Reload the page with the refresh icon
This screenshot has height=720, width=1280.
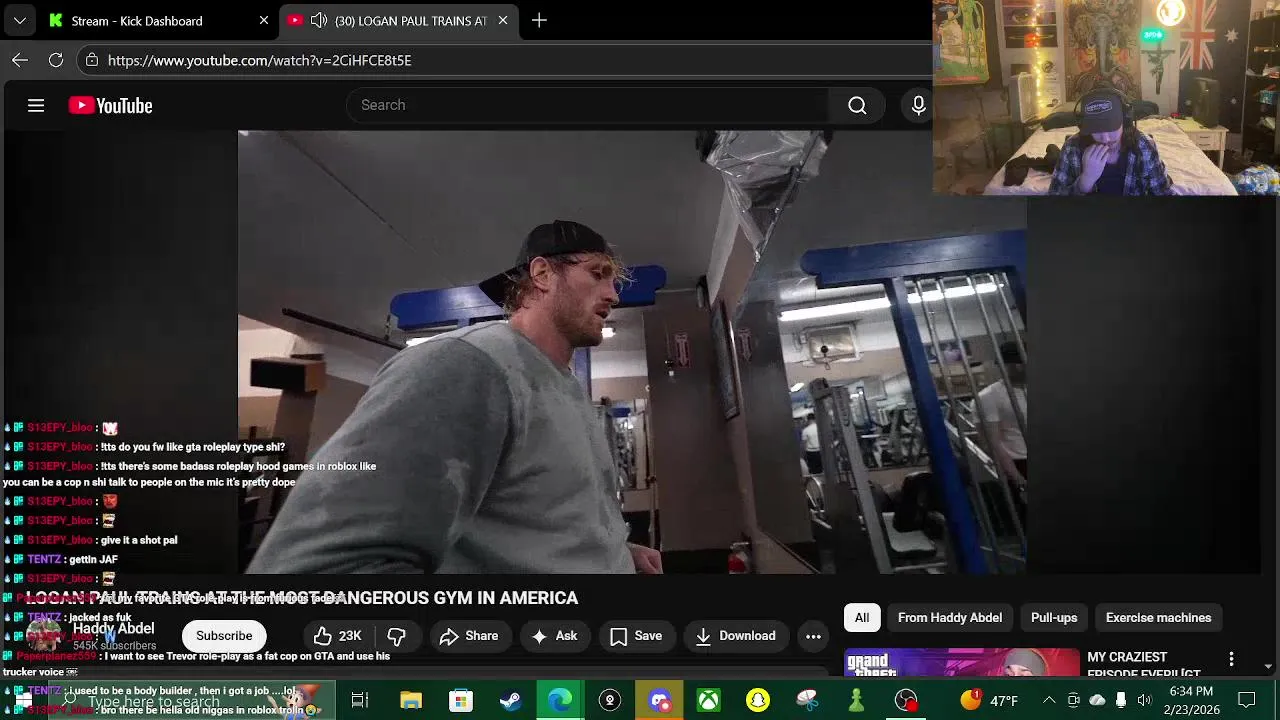click(56, 60)
